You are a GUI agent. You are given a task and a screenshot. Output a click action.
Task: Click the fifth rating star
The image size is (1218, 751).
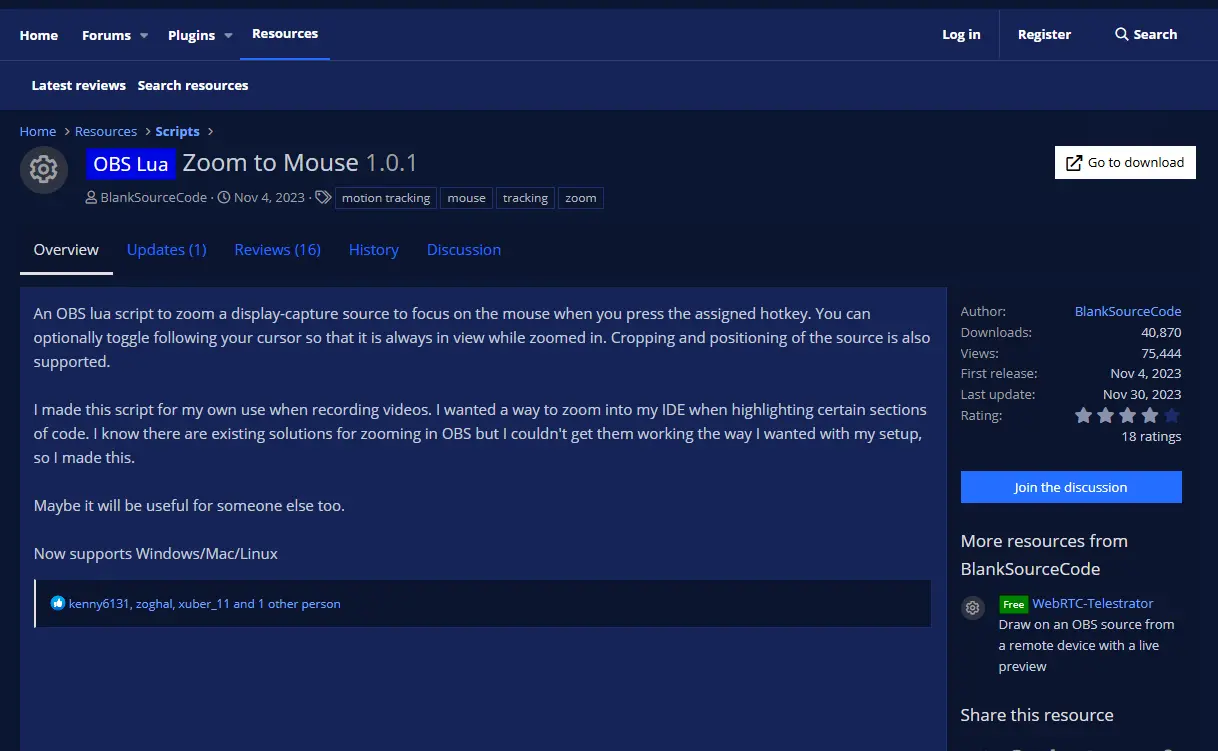click(x=1172, y=415)
